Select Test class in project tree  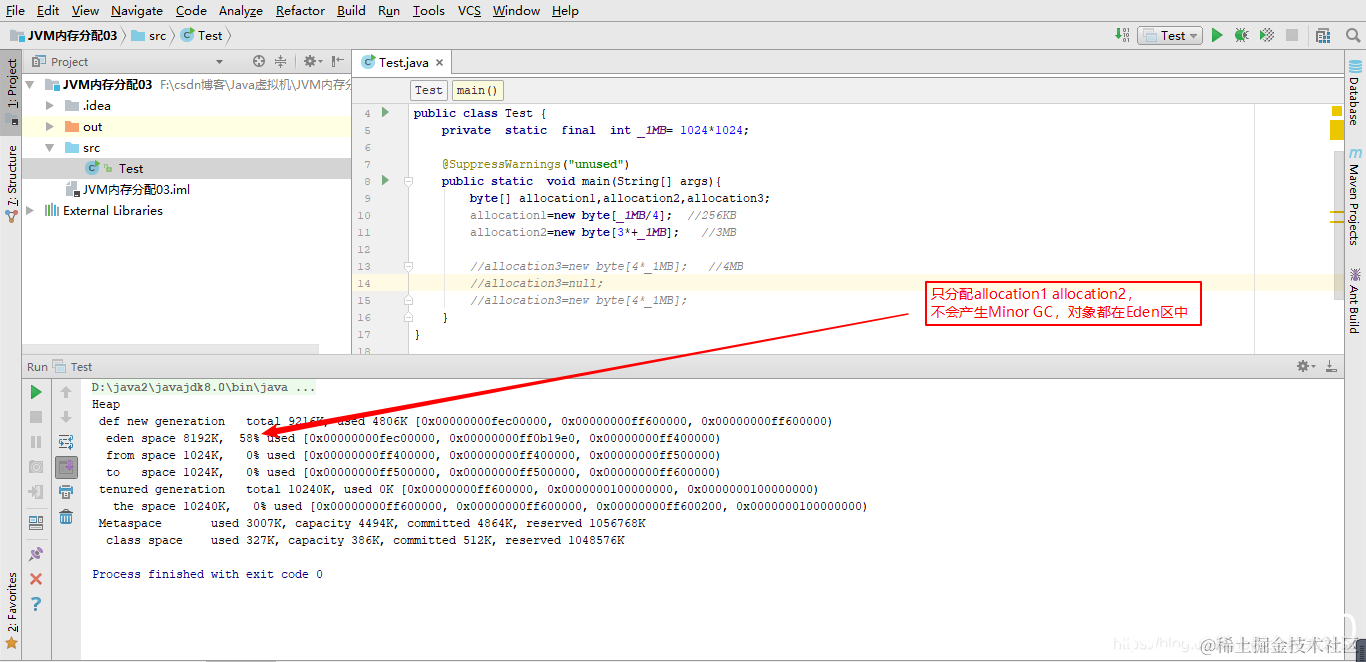point(131,169)
